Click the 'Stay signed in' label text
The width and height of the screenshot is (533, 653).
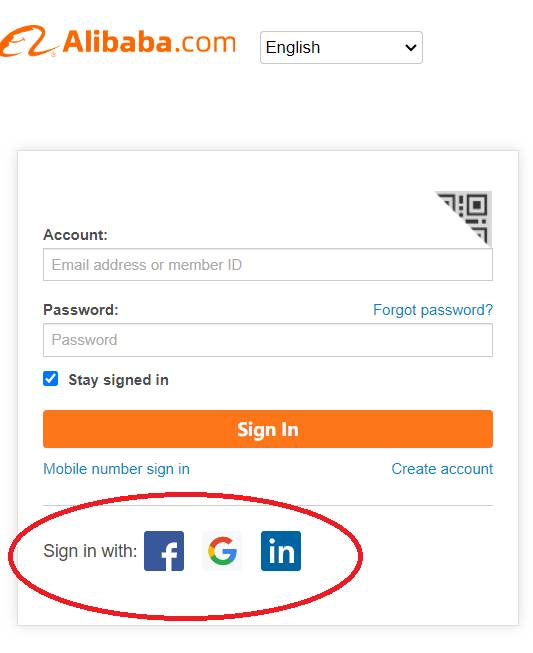(118, 380)
